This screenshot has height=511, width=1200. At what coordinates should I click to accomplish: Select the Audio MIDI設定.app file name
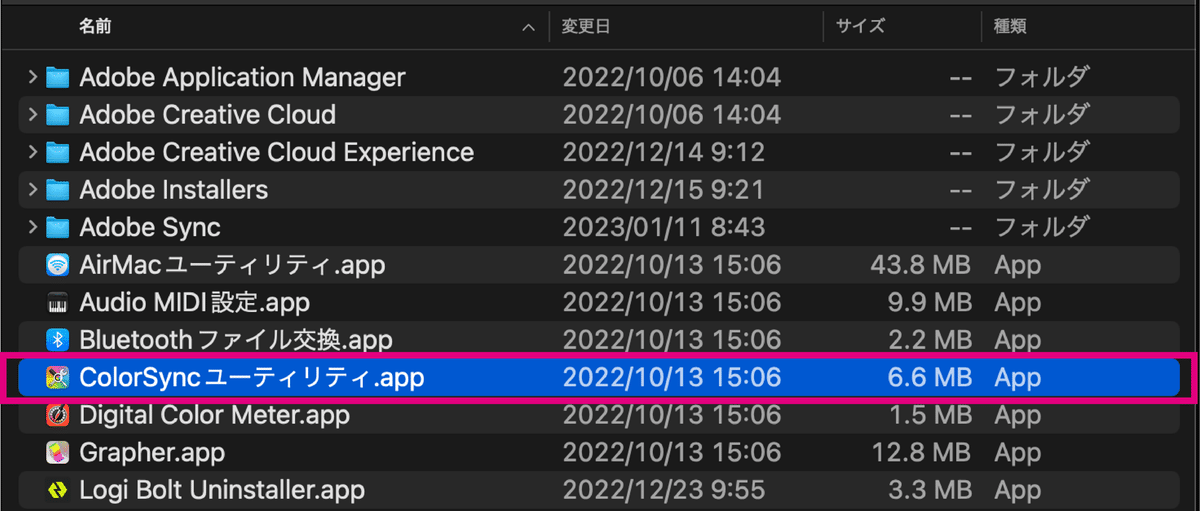pyautogui.click(x=194, y=303)
